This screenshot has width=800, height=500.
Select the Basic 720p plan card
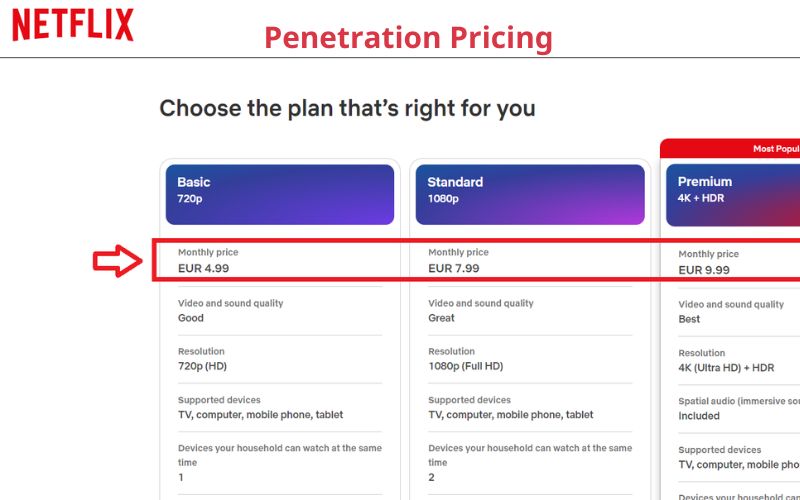pyautogui.click(x=280, y=194)
